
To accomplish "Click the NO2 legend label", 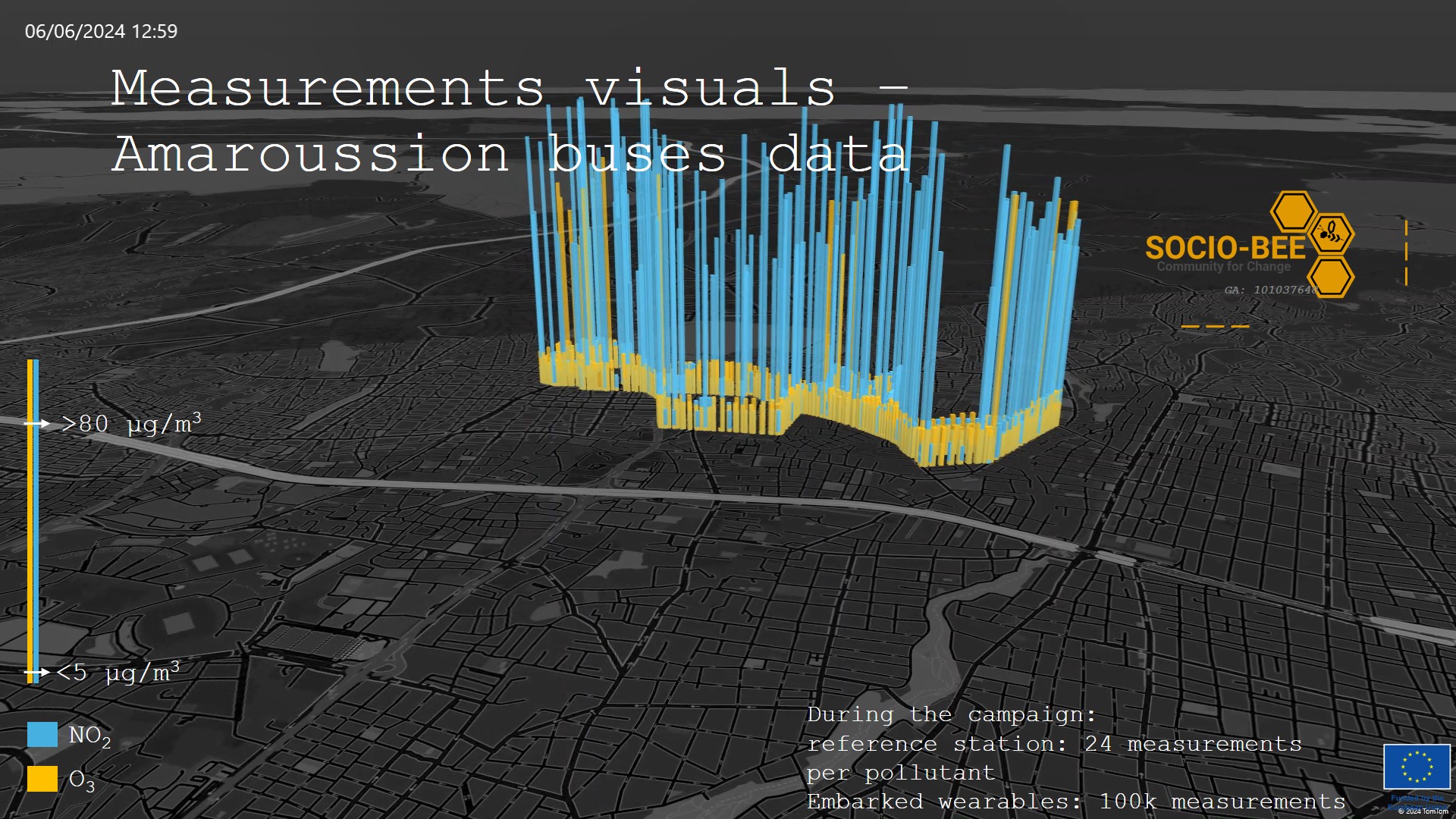I will pos(89,736).
